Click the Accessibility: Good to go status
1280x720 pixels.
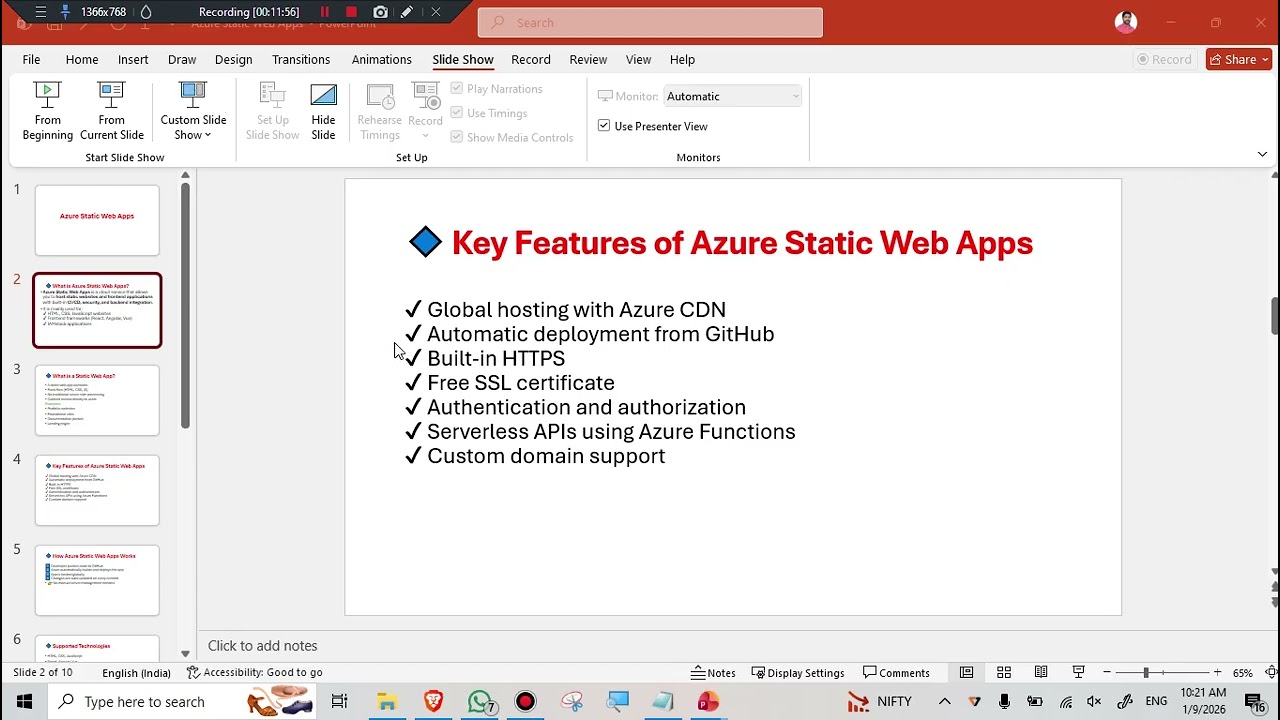(x=255, y=673)
